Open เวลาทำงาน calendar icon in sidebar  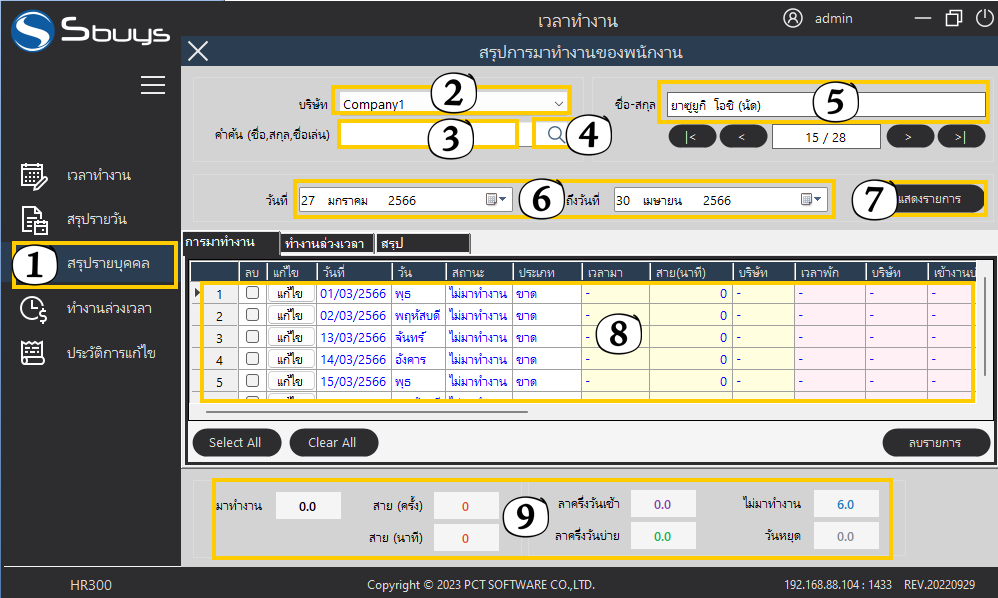[x=35, y=176]
